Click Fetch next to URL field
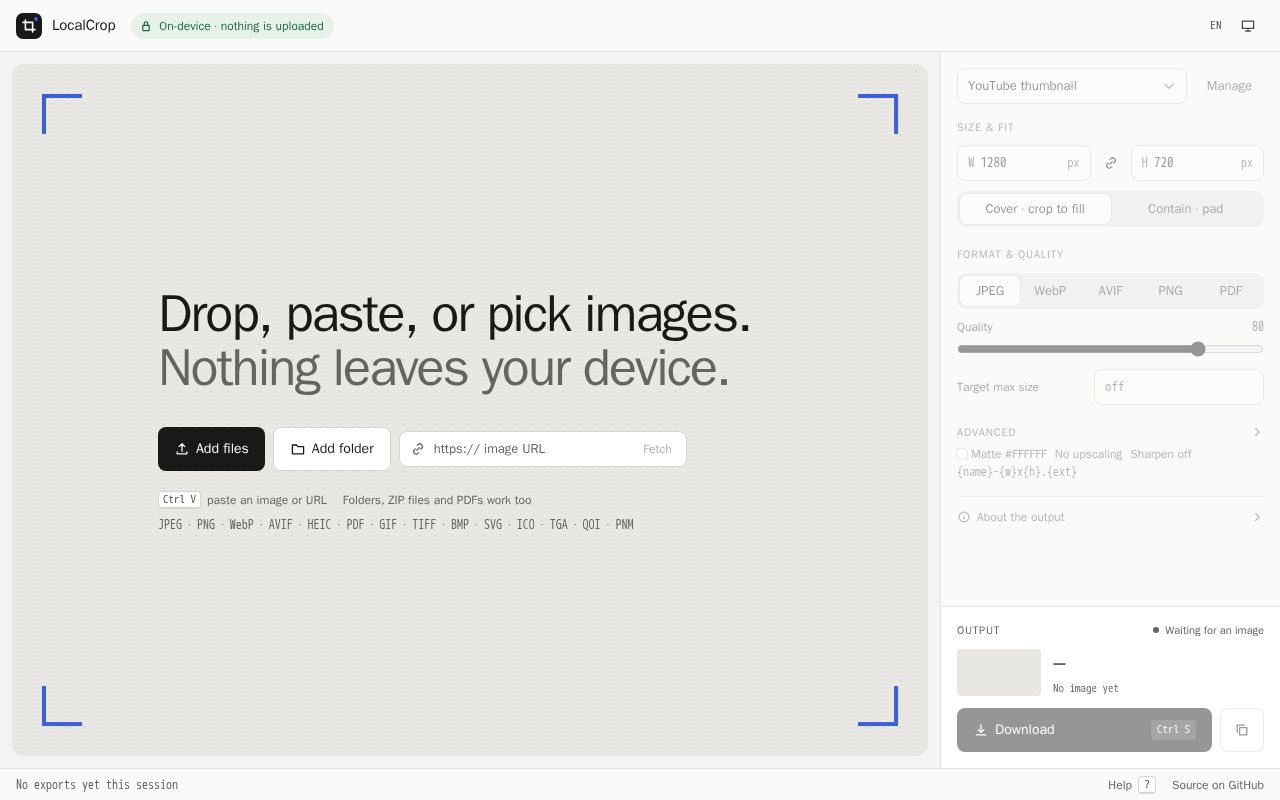Screen dimensions: 1280x800 [657, 449]
